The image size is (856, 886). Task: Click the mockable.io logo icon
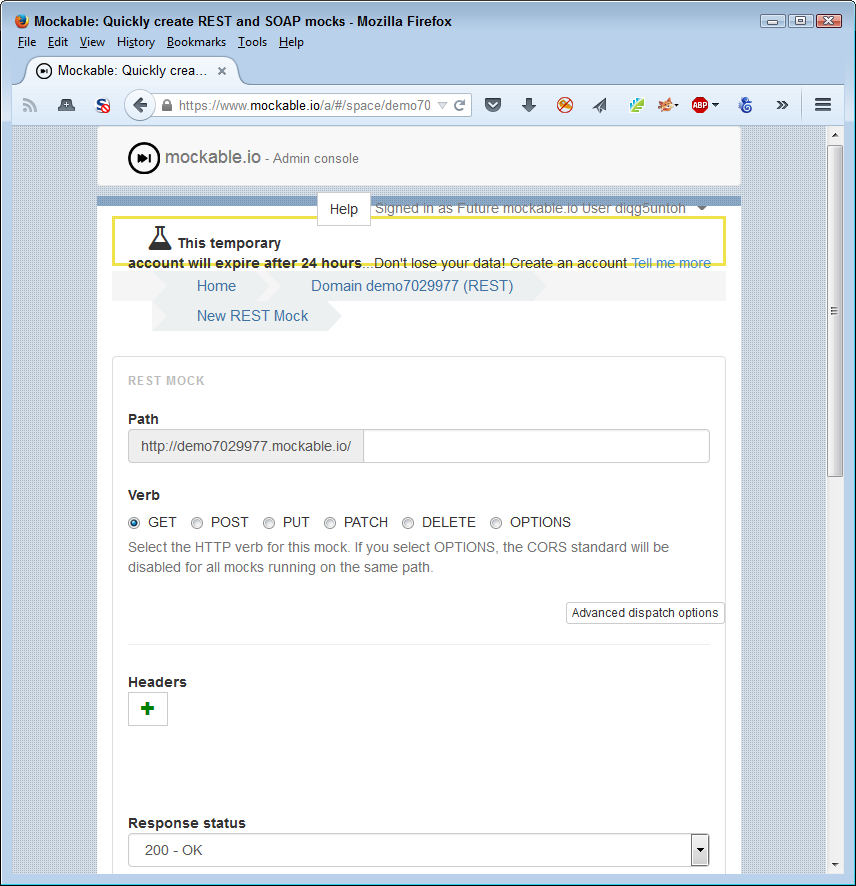coord(143,157)
